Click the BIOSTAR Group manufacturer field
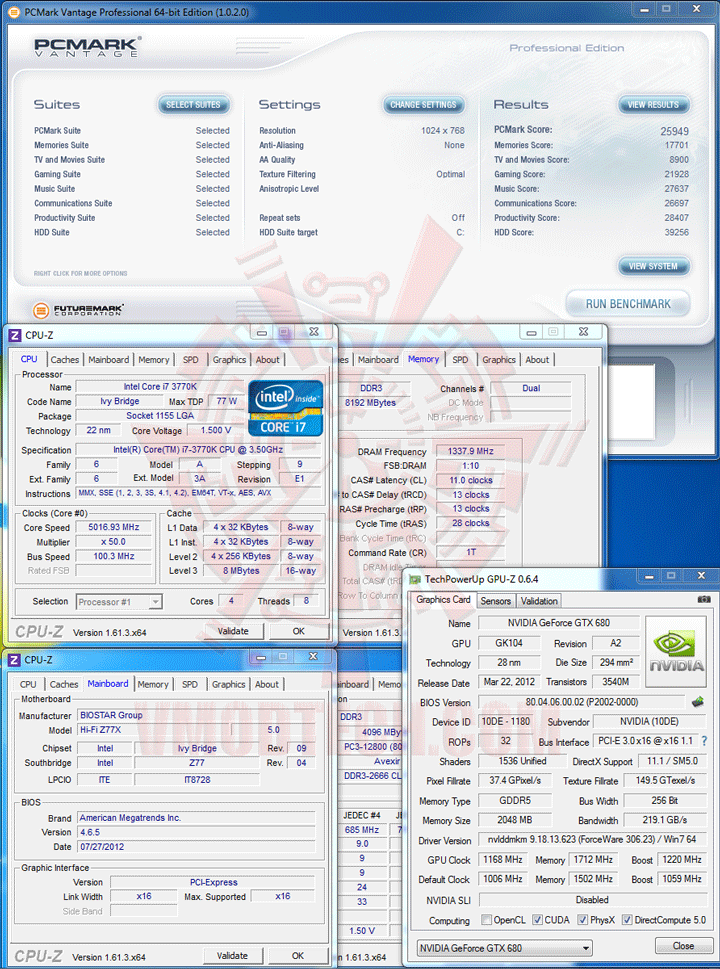720x969 pixels. [197, 715]
